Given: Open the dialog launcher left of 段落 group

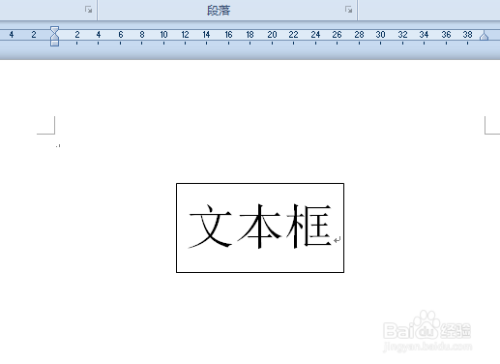Looking at the screenshot, I should click(x=88, y=10).
